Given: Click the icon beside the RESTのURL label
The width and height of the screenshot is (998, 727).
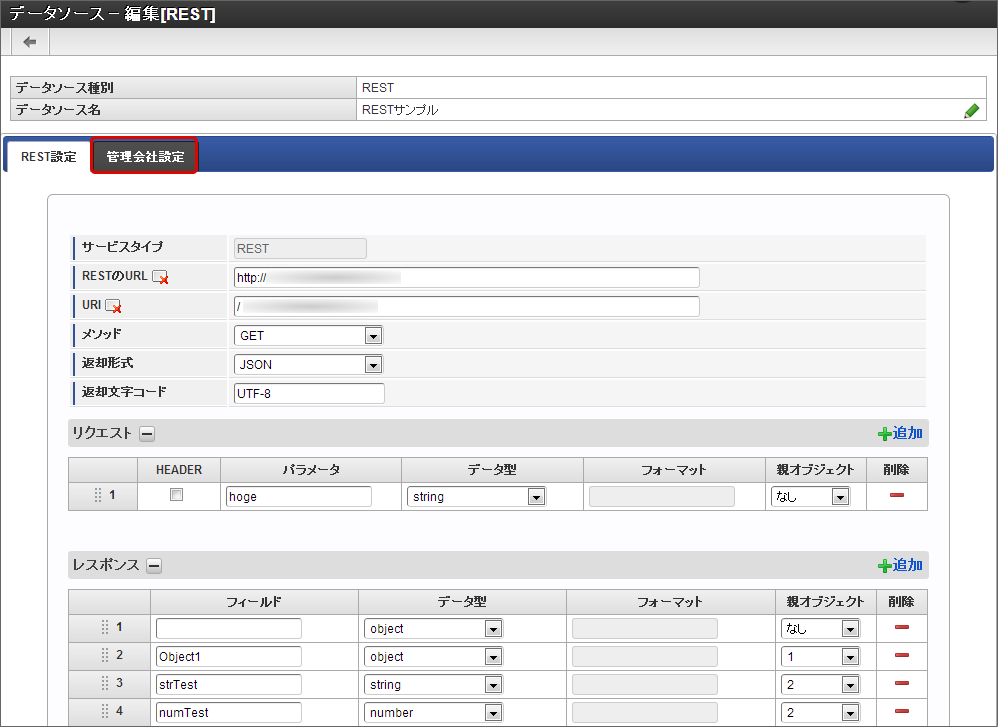Looking at the screenshot, I should [160, 278].
